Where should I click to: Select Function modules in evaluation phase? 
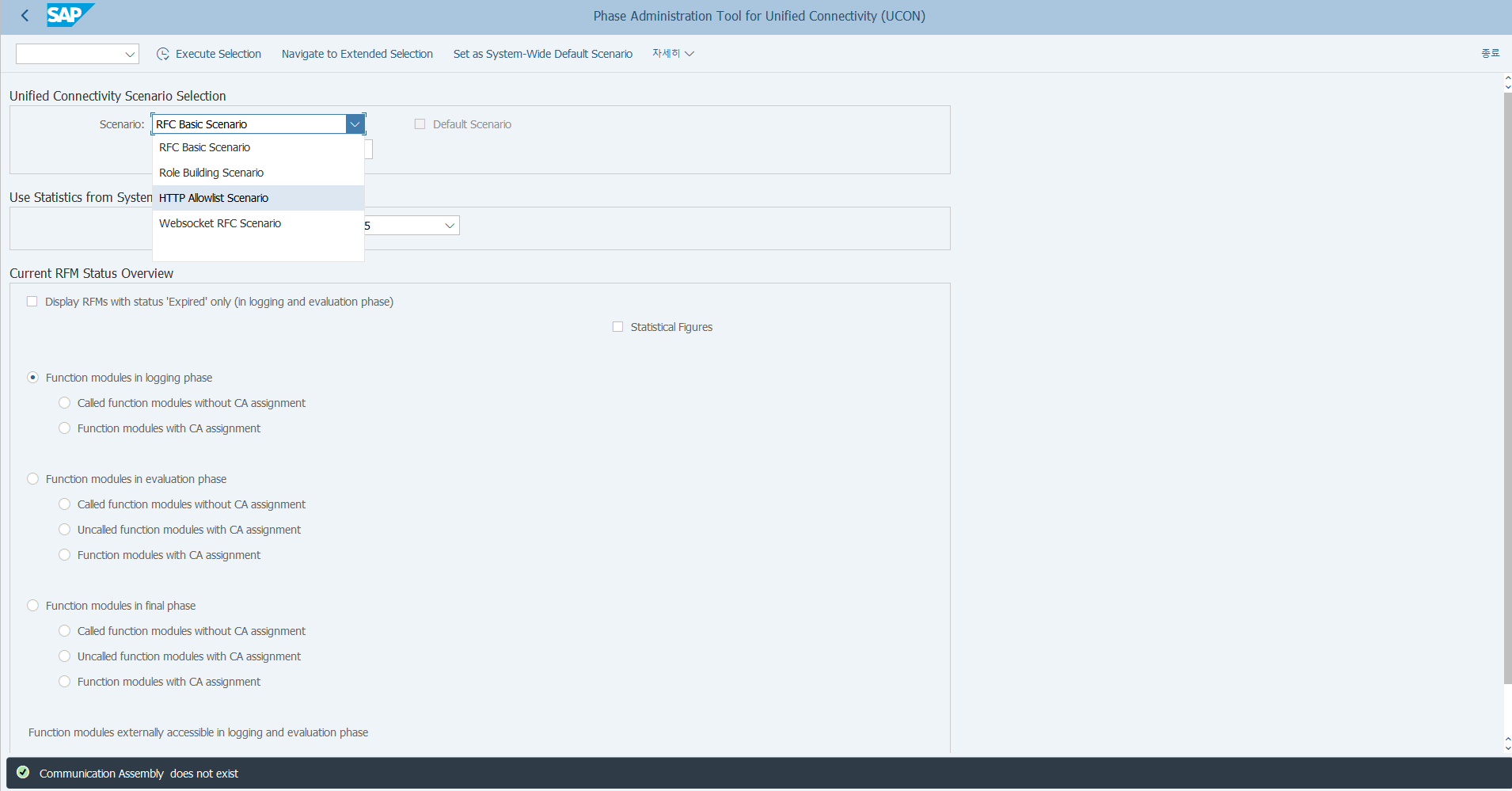pyautogui.click(x=32, y=479)
